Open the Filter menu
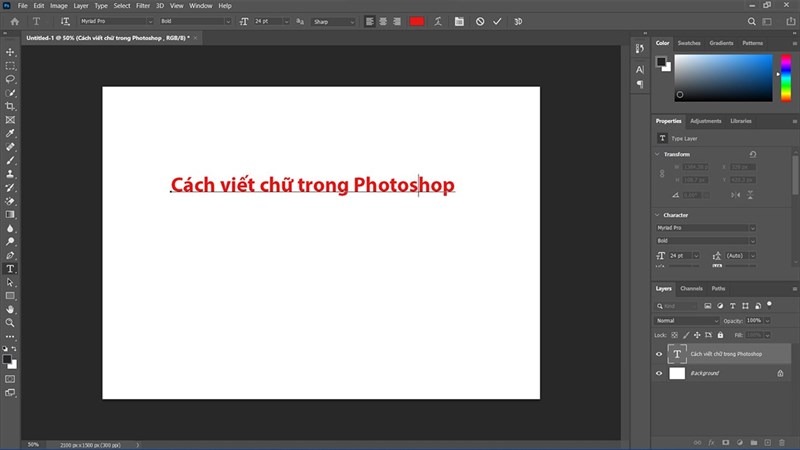This screenshot has height=450, width=800. click(143, 6)
